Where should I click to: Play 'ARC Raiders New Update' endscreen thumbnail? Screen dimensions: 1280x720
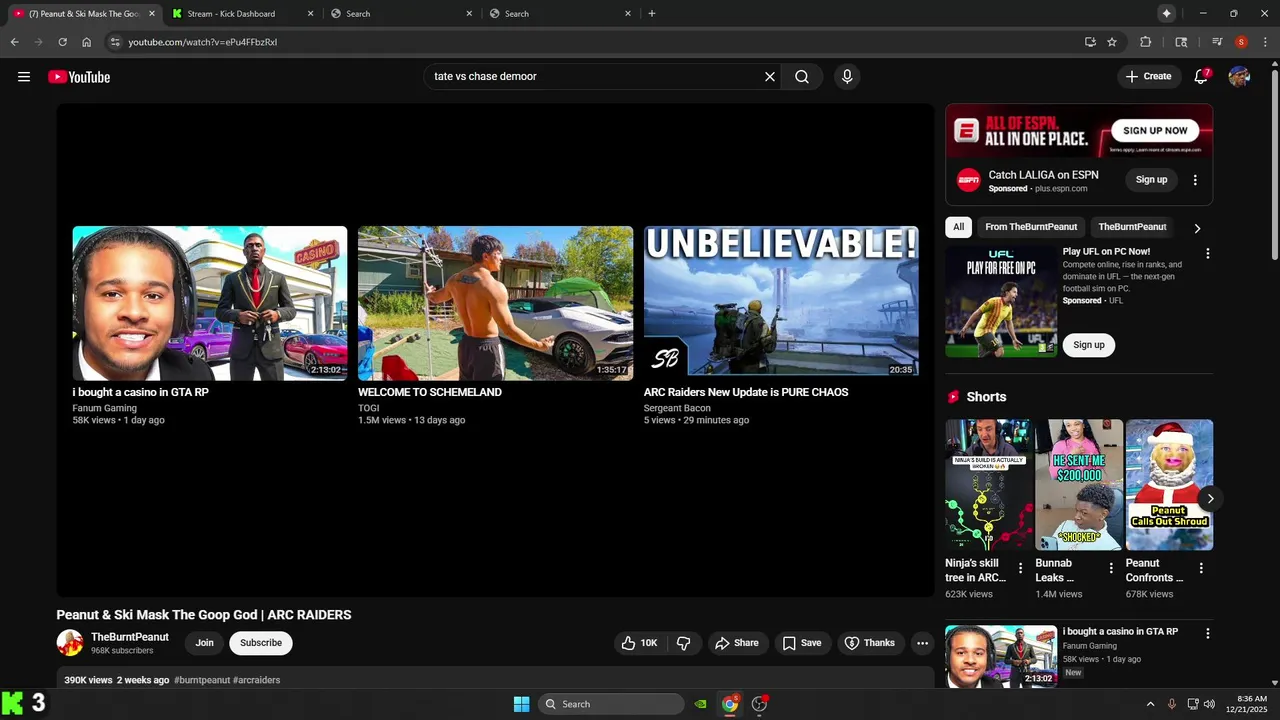click(x=781, y=303)
